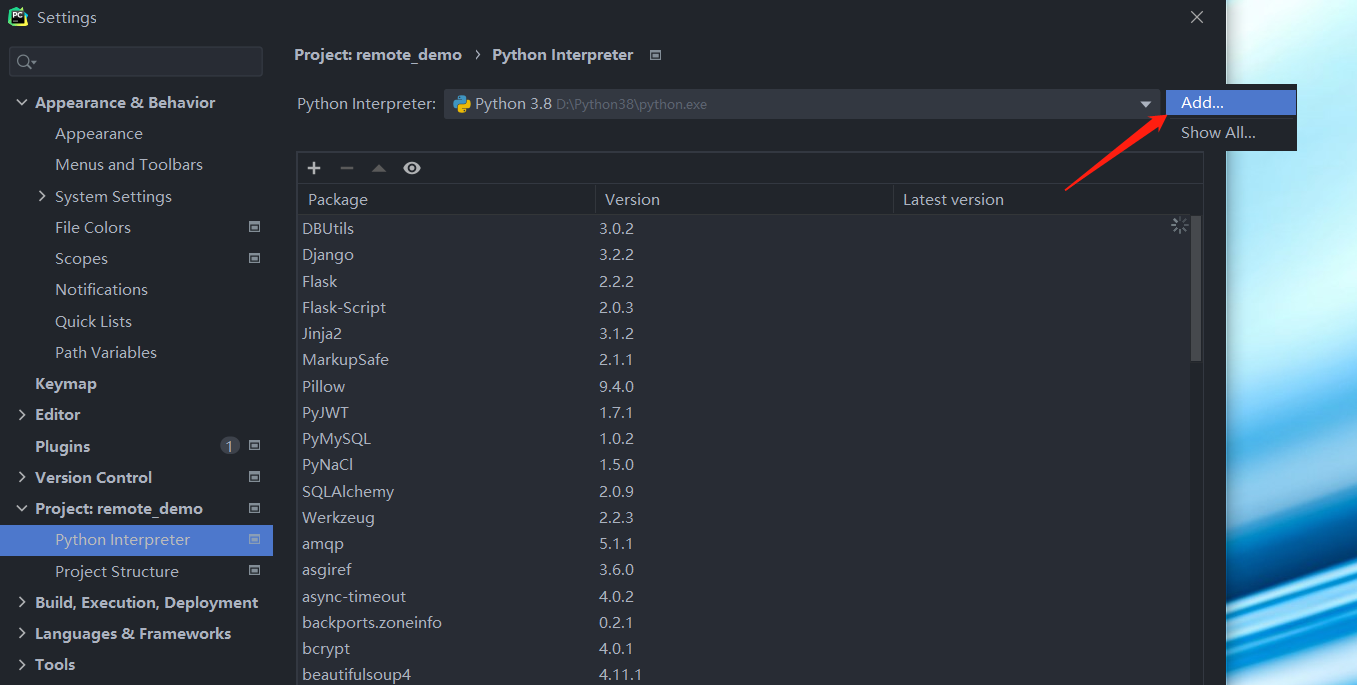Select Project Structure in the sidebar

coord(117,571)
